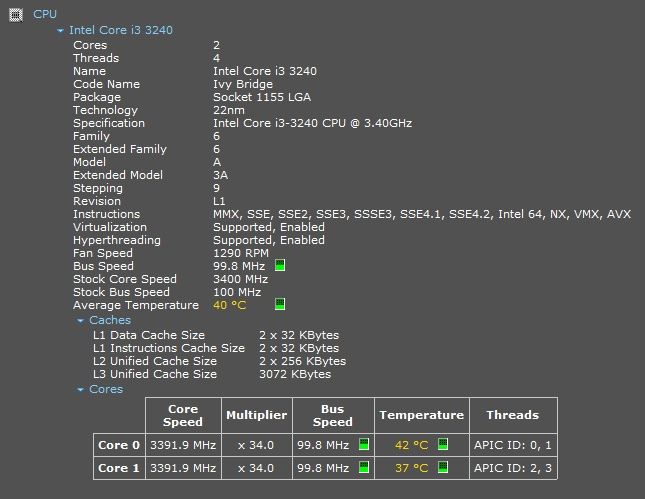
Task: Click the APIC ID: 0, 1 cell
Action: pyautogui.click(x=513, y=445)
